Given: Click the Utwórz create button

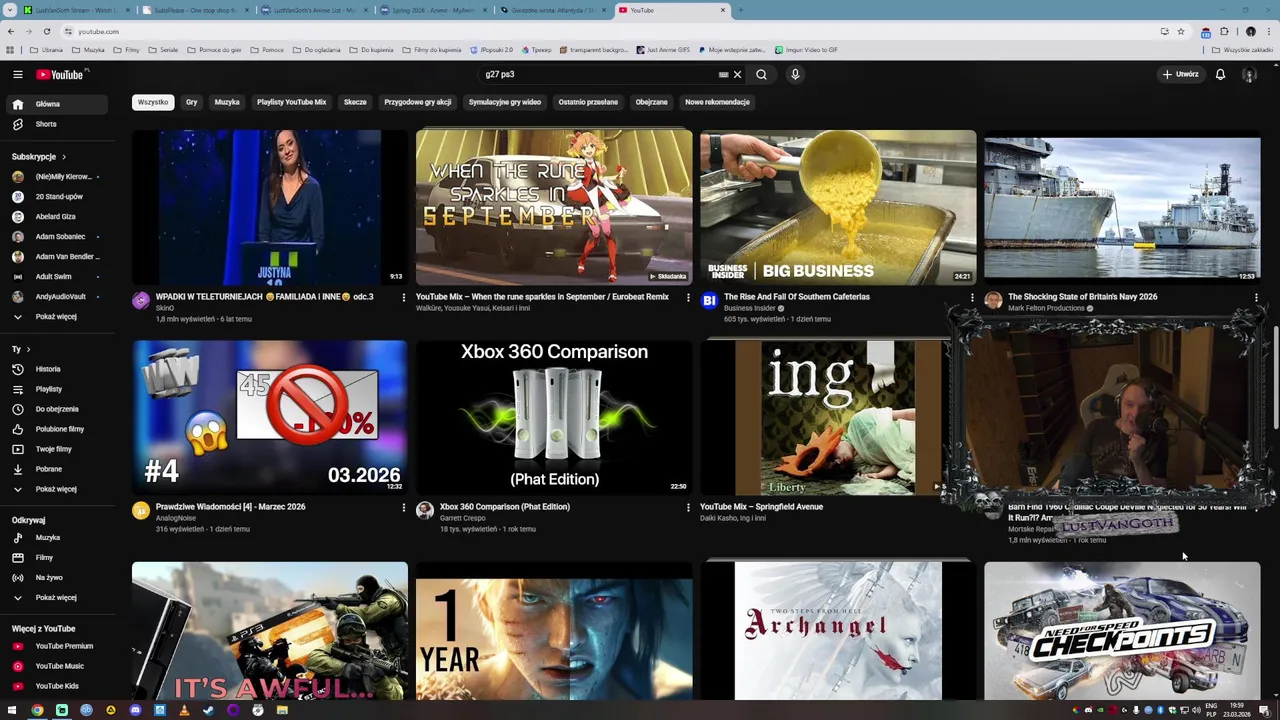Looking at the screenshot, I should [1180, 74].
